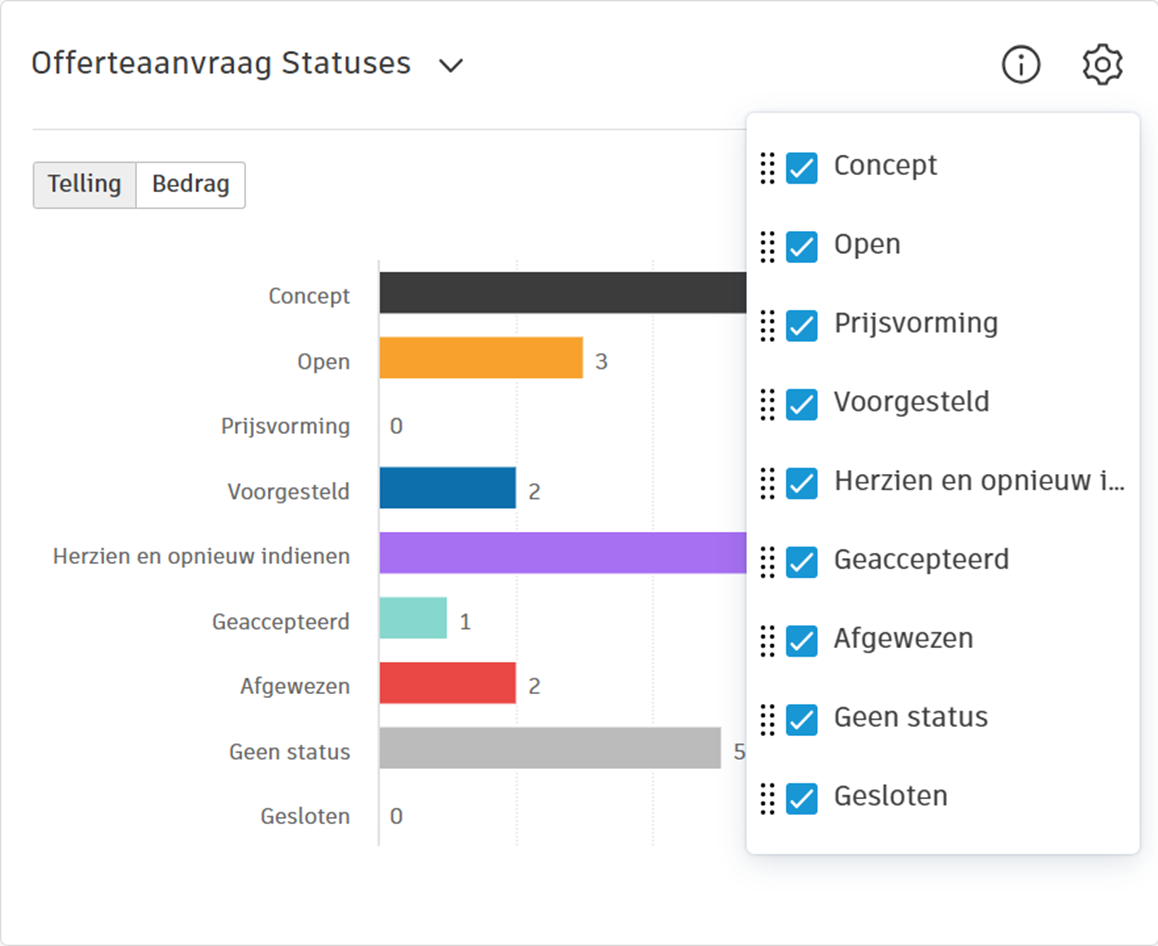The image size is (1158, 946).
Task: Click the drag handle beside Voorgesteld
Action: [x=768, y=404]
